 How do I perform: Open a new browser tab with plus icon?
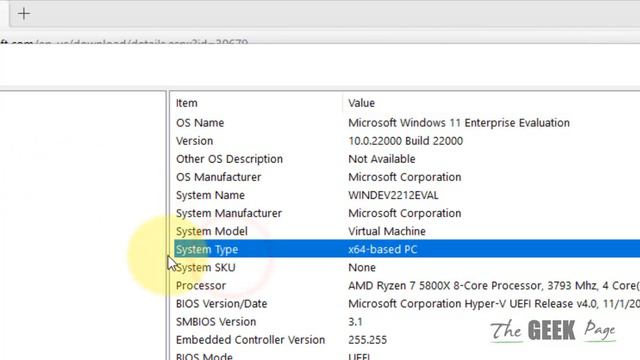(x=24, y=14)
